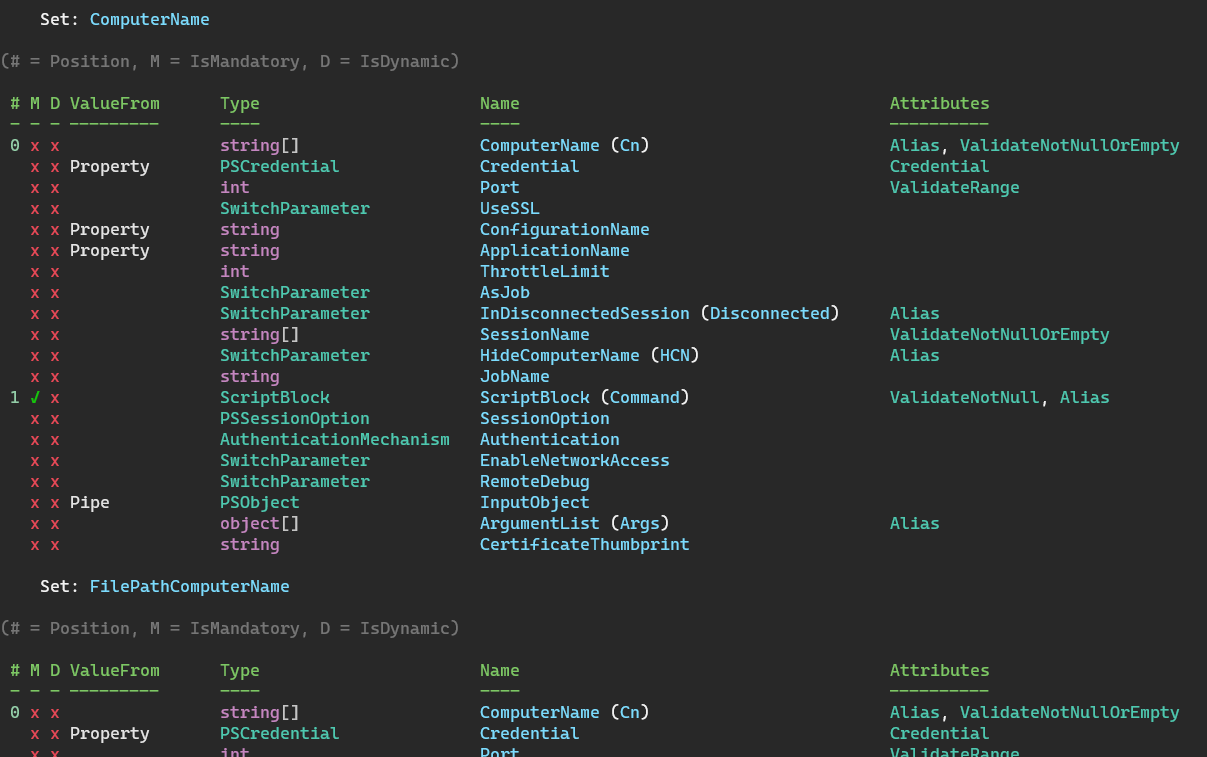
Task: Click "Alias" attribute in the ArgumentList row
Action: [915, 523]
